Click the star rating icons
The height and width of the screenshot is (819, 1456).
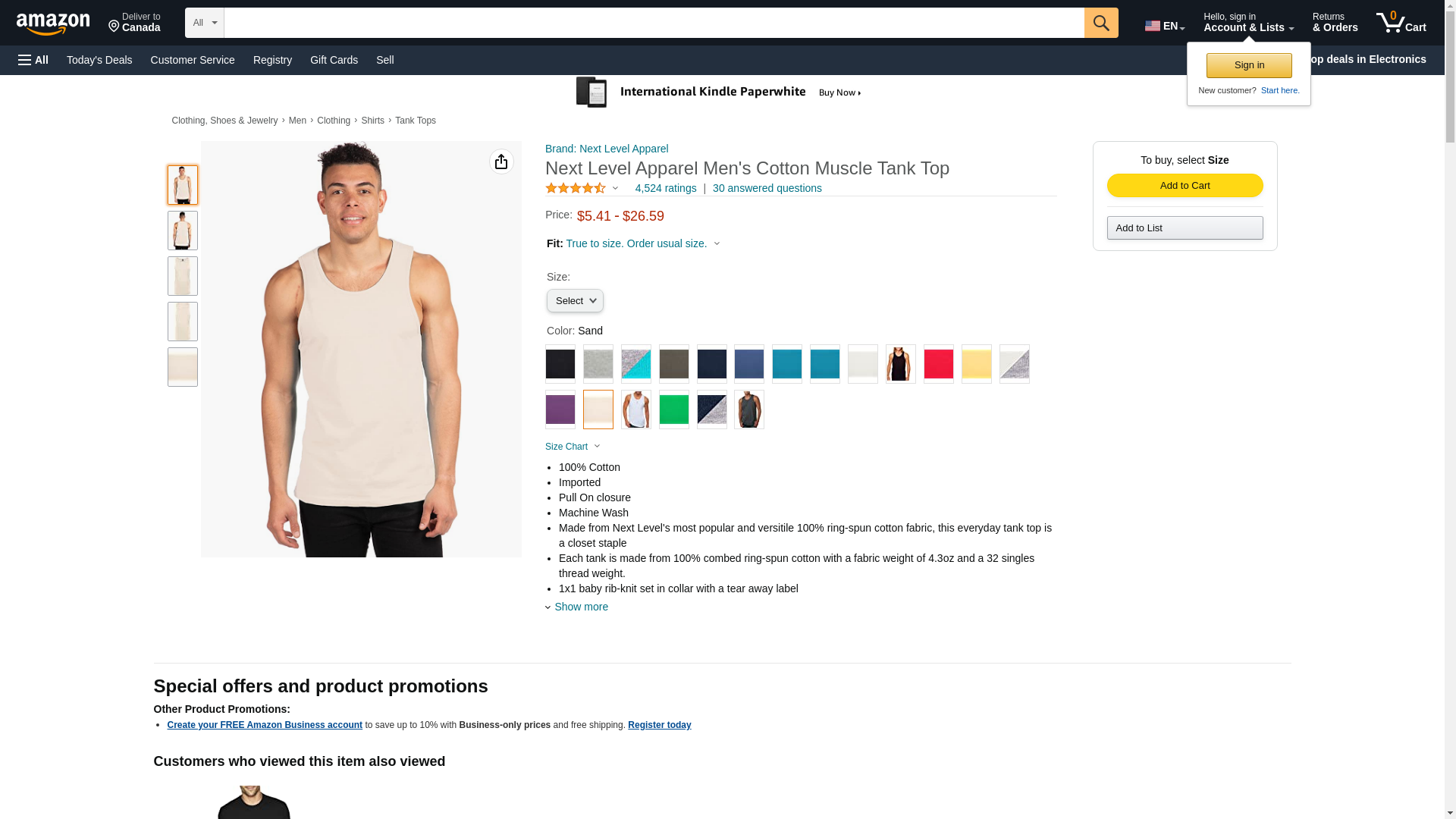coord(576,188)
